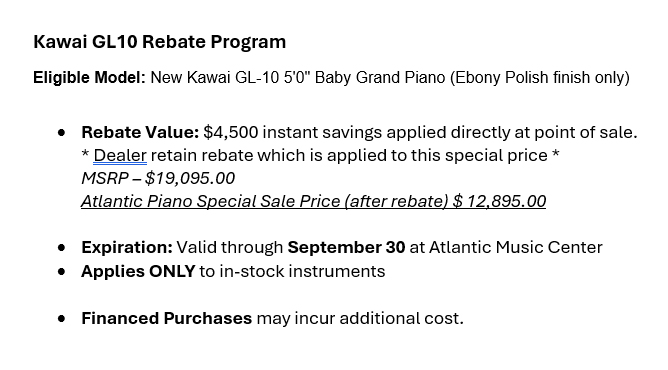Image resolution: width=668 pixels, height=370 pixels.
Task: Click the Rebate Value bold label
Action: (x=140, y=132)
